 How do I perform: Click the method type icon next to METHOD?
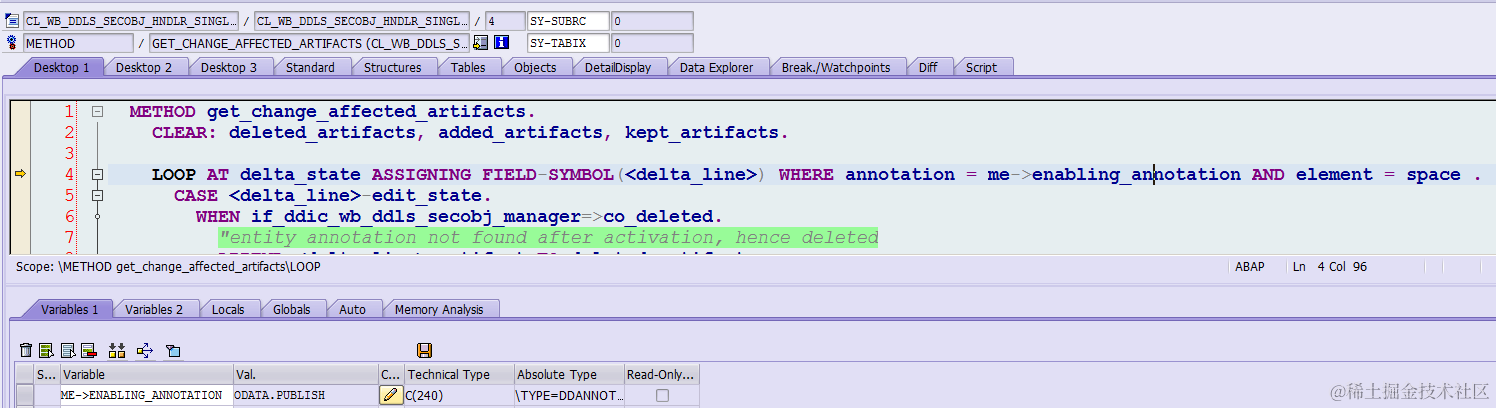pos(12,43)
